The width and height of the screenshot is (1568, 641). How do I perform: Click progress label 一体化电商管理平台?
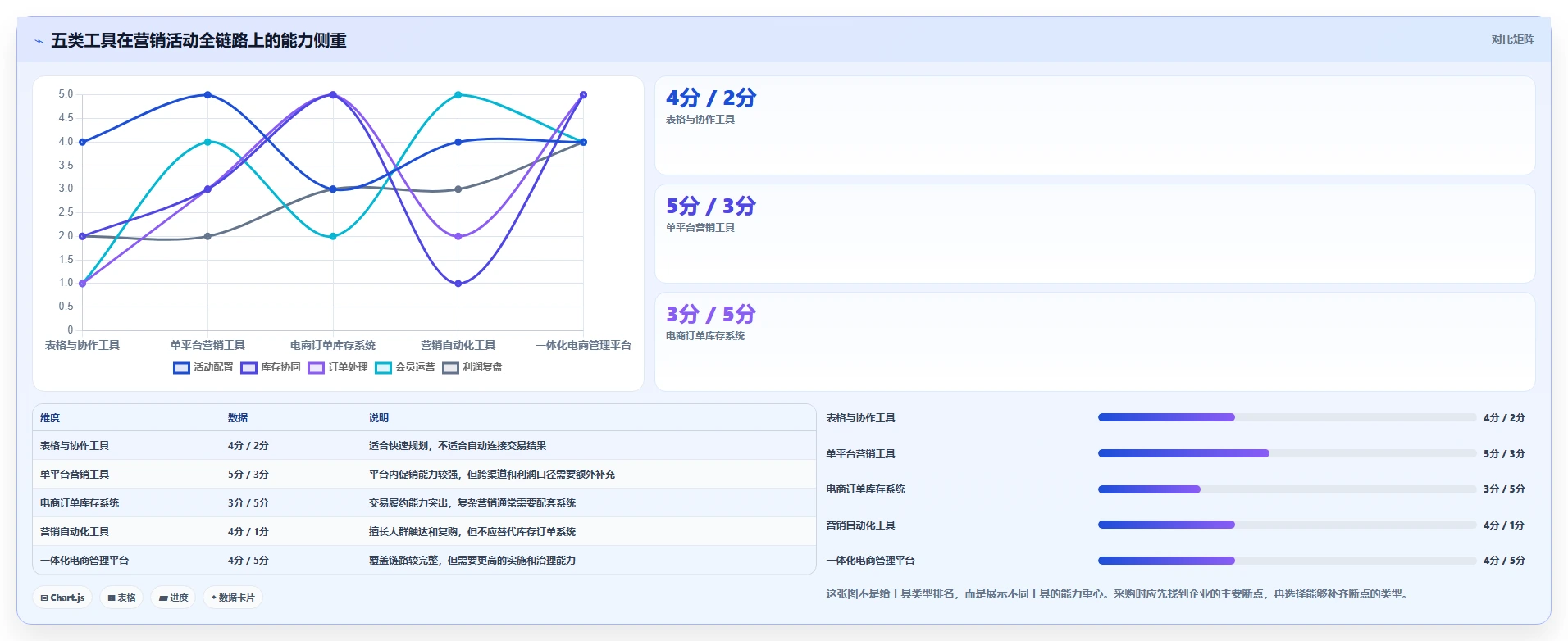tap(870, 560)
